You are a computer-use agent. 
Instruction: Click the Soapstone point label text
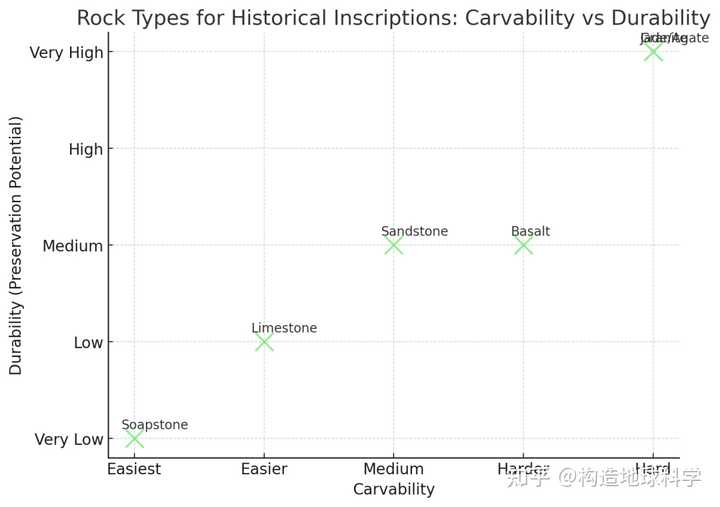coord(155,425)
